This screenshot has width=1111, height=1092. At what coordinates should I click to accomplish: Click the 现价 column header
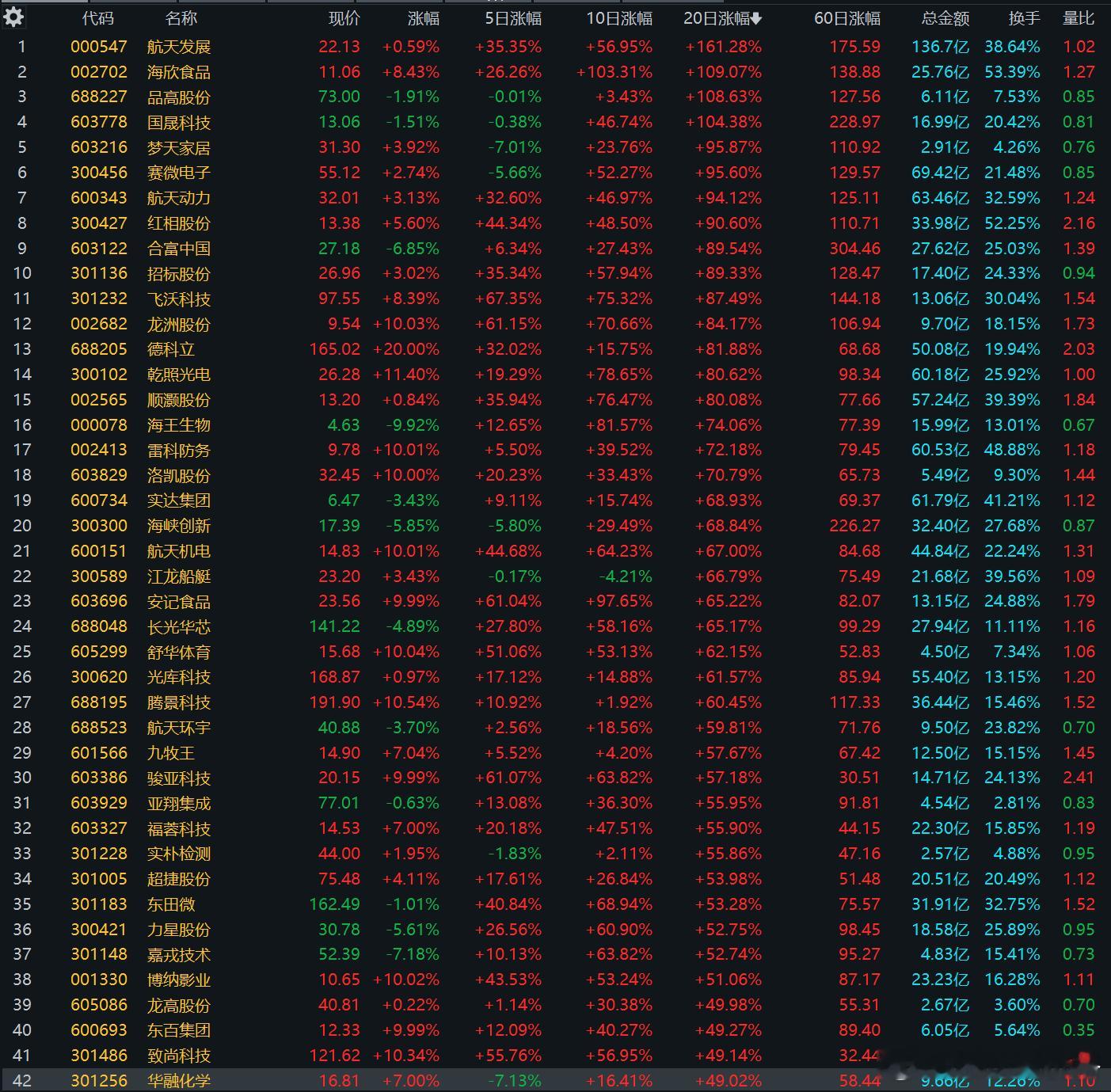344,18
